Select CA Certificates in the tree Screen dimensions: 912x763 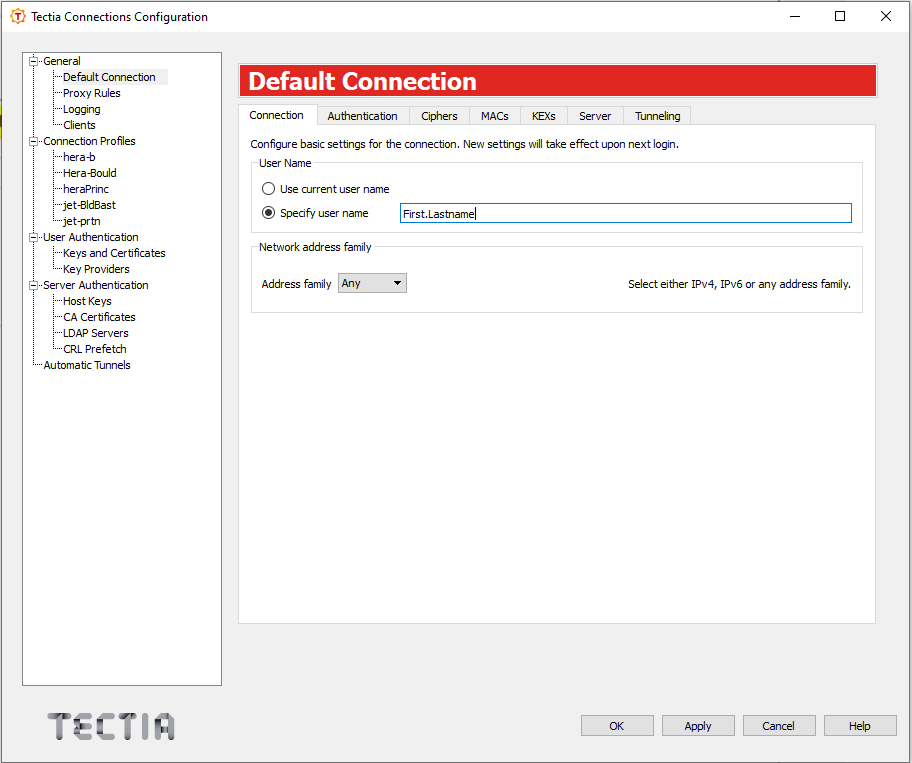tap(99, 317)
